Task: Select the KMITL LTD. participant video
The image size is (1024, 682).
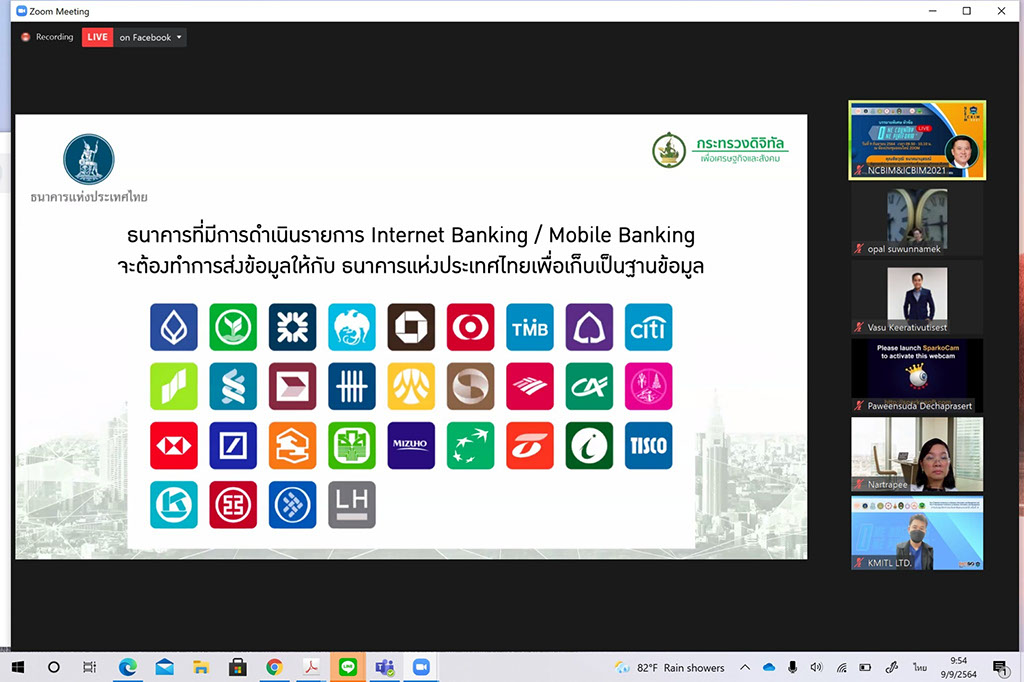Action: (917, 532)
